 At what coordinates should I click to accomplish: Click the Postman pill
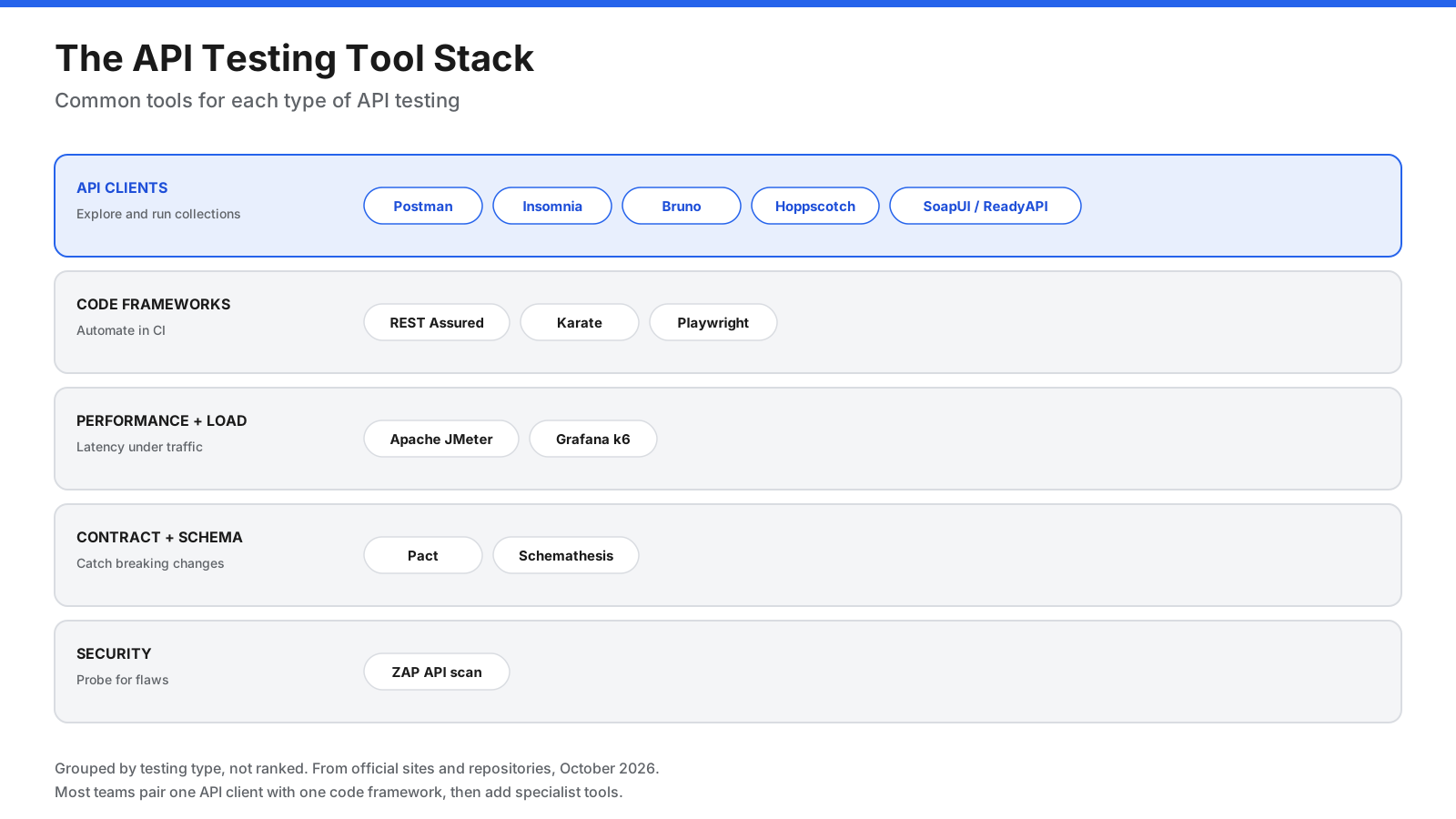[423, 206]
